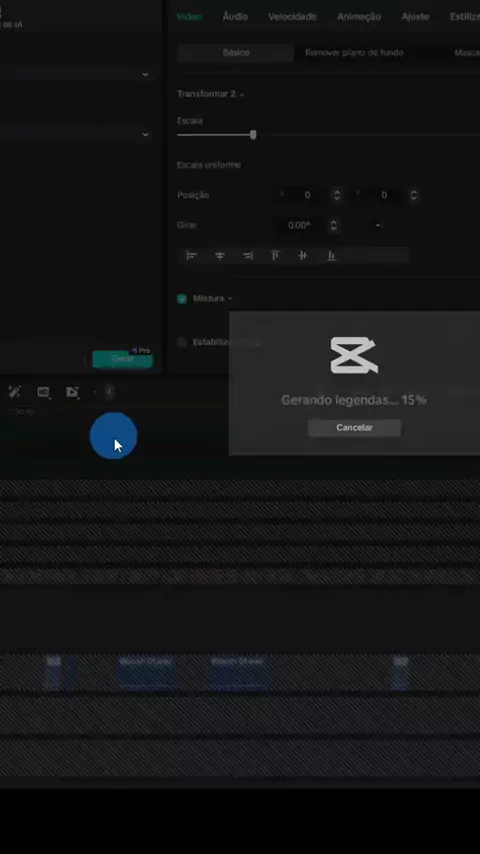
Task: Cancel the caption generation dialog
Action: [354, 428]
